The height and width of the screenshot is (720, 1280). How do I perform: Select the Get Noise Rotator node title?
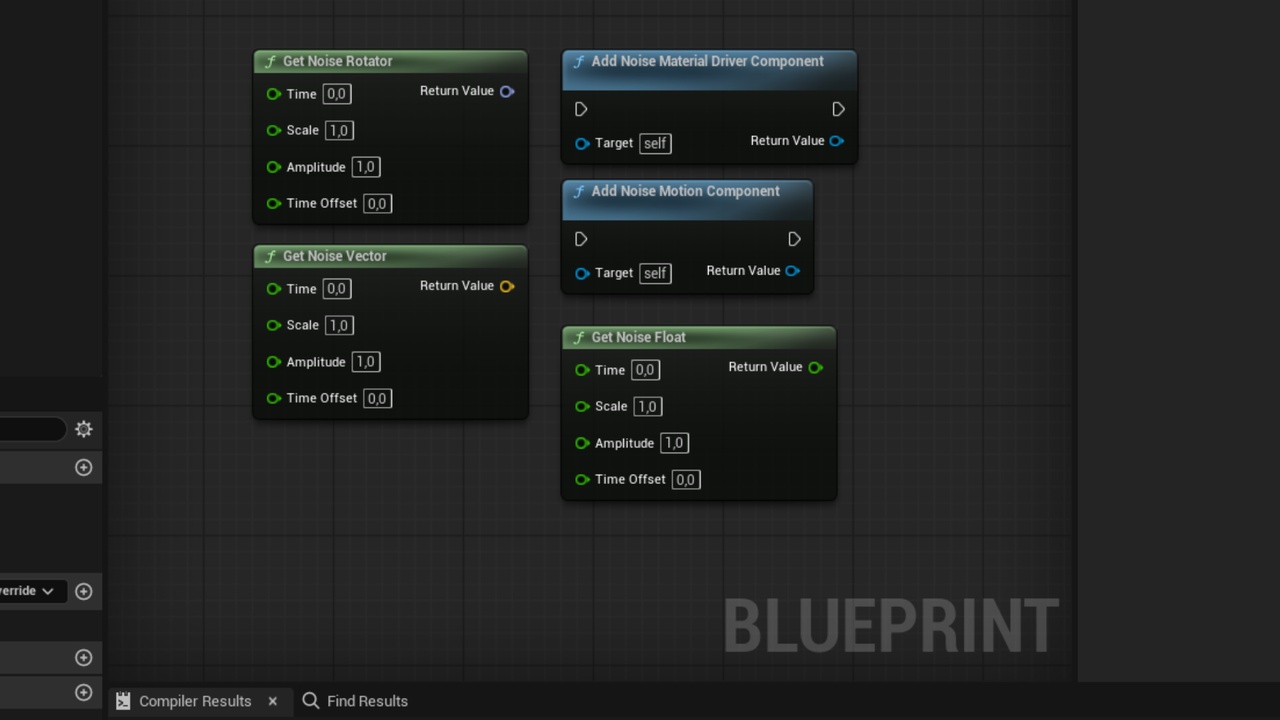pyautogui.click(x=338, y=61)
